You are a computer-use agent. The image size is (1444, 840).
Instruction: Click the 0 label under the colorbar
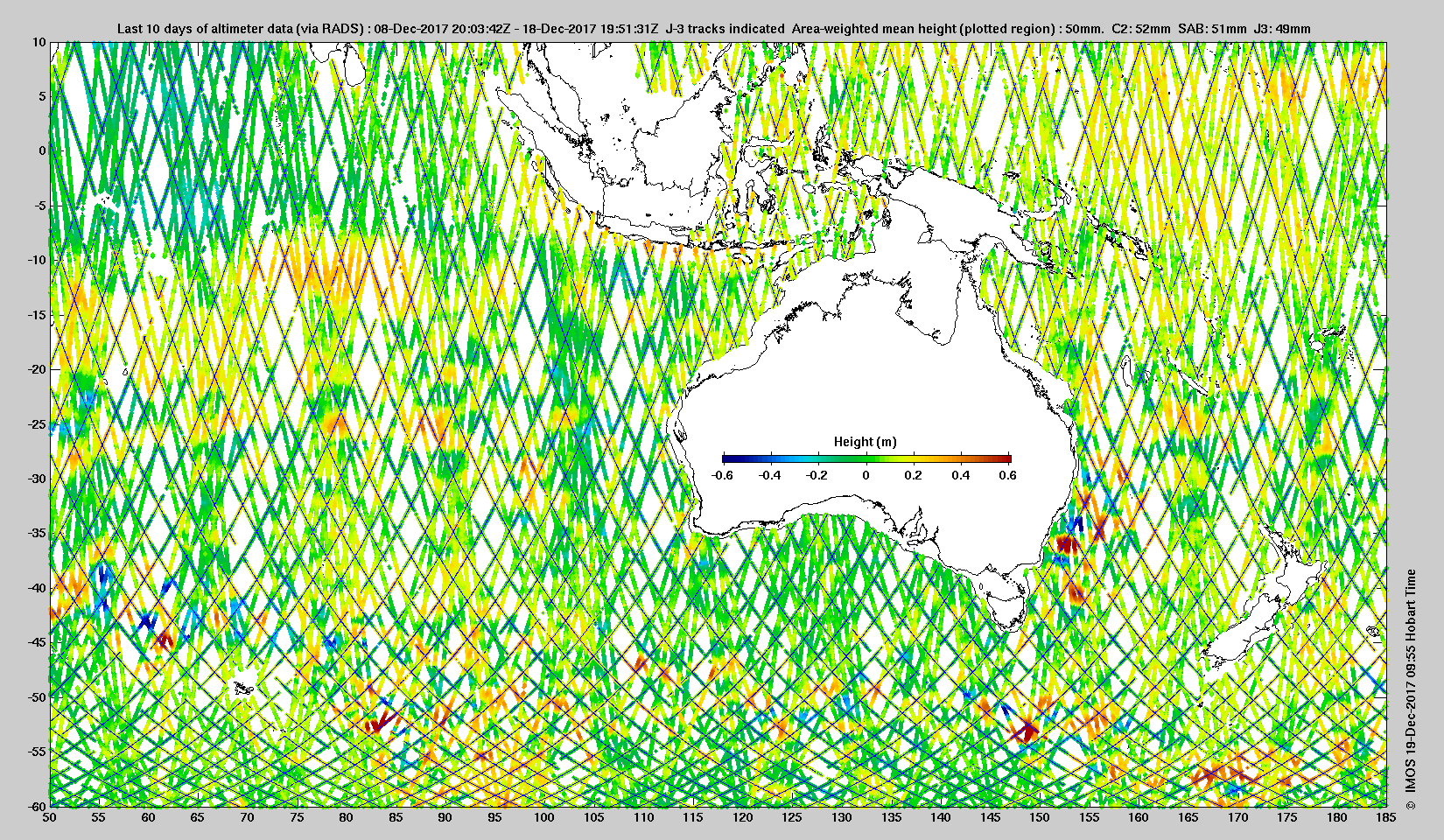pyautogui.click(x=866, y=475)
